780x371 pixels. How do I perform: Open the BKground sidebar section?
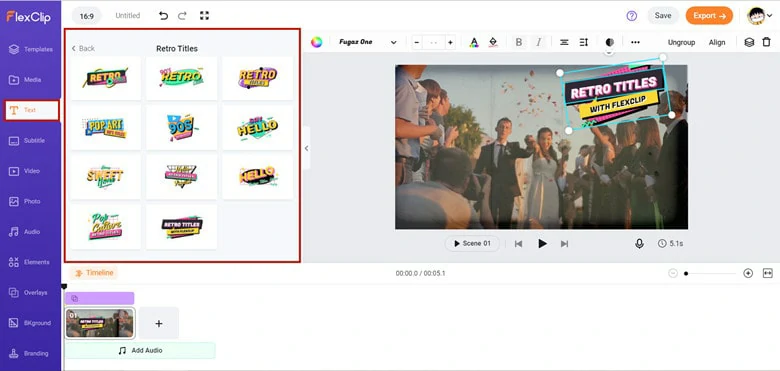[x=30, y=323]
